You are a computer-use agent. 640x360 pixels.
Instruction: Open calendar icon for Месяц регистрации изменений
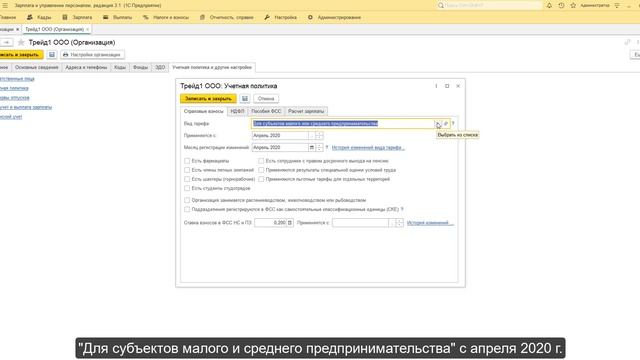312,147
